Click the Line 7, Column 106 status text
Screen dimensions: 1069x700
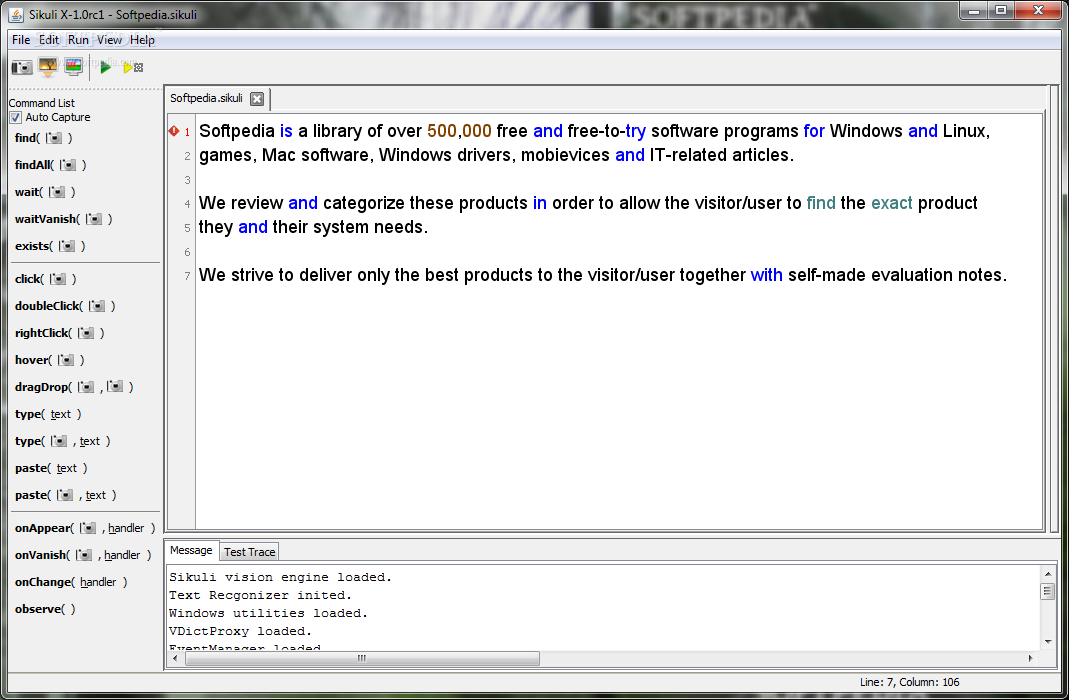click(x=909, y=682)
